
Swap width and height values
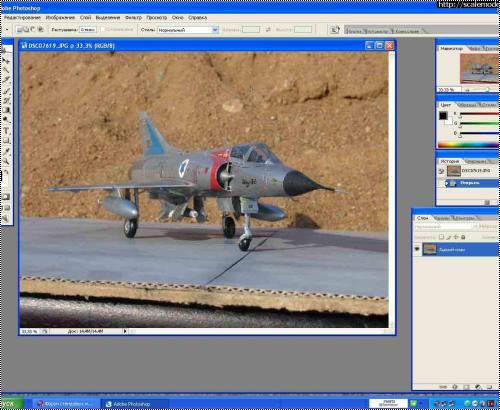tap(268, 30)
